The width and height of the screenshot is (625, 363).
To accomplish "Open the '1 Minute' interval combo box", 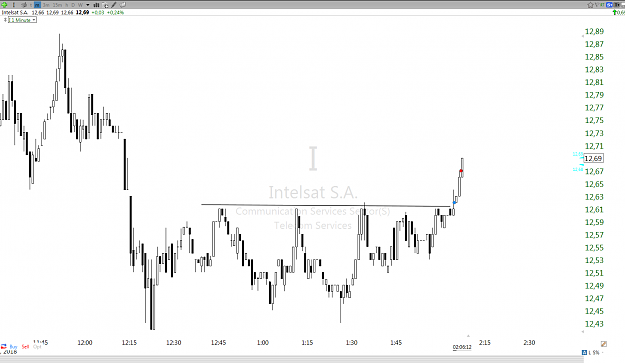I will tap(22, 20).
